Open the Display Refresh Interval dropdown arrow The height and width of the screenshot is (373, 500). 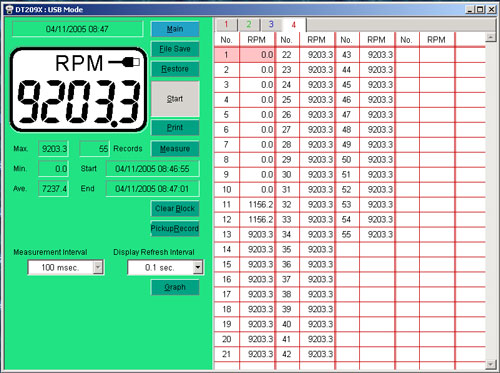point(198,267)
